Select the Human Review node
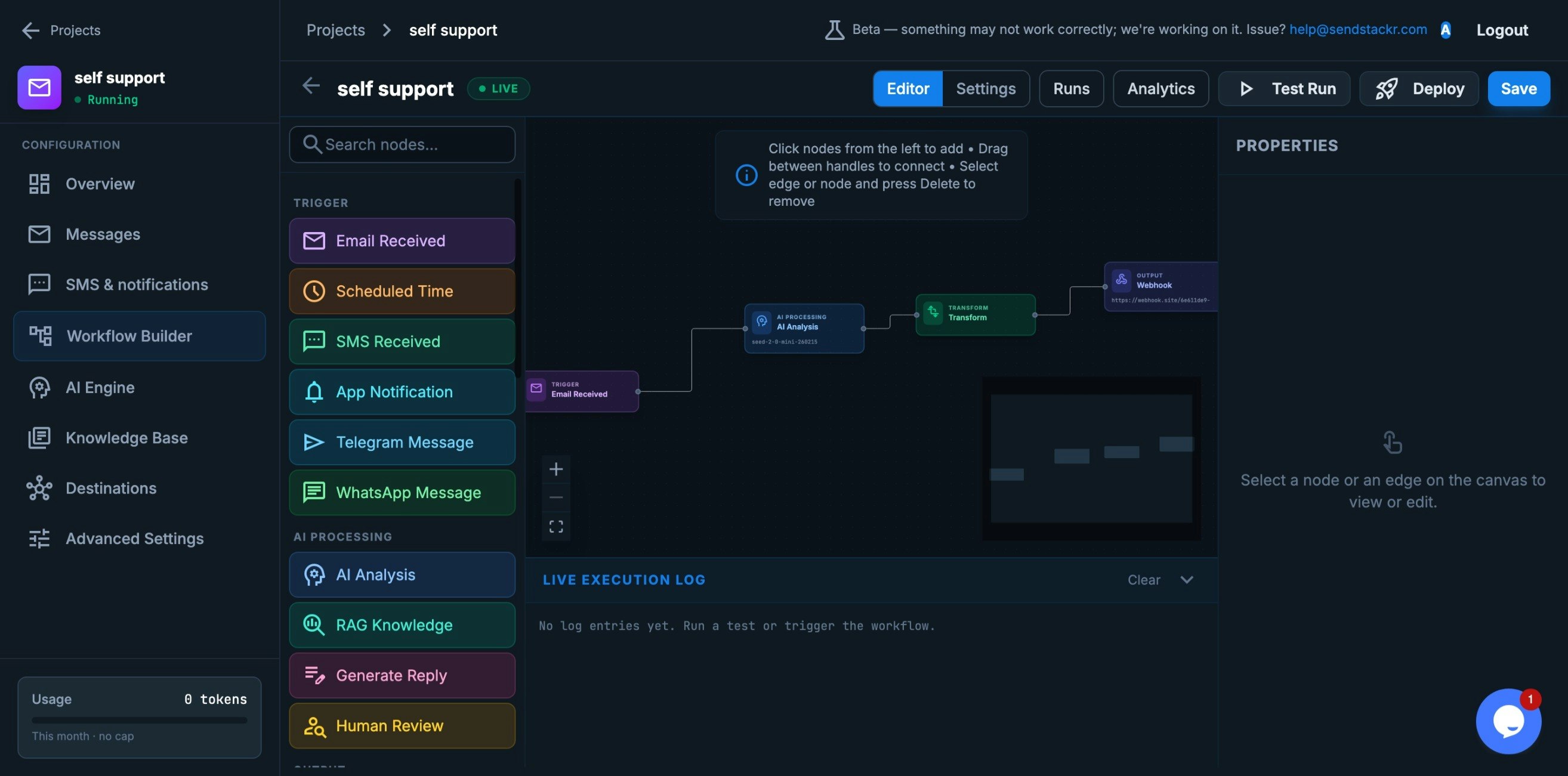 point(402,725)
